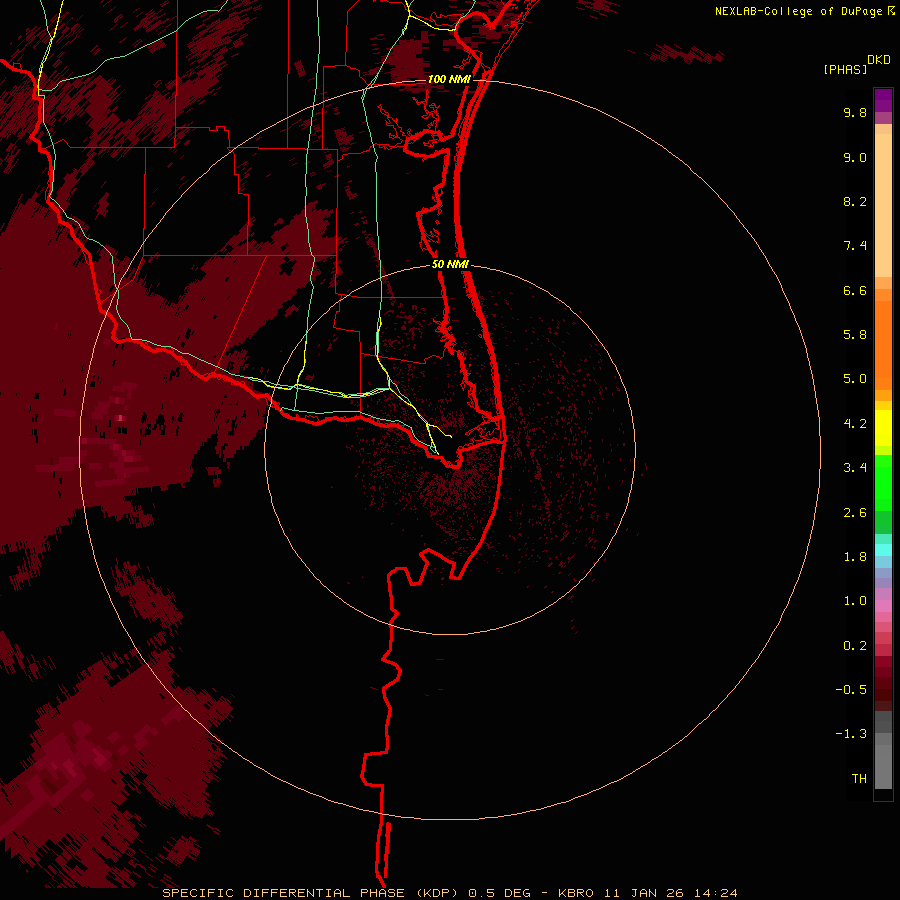900x900 pixels.
Task: Click the 3.4 legend value
Action: click(x=855, y=468)
